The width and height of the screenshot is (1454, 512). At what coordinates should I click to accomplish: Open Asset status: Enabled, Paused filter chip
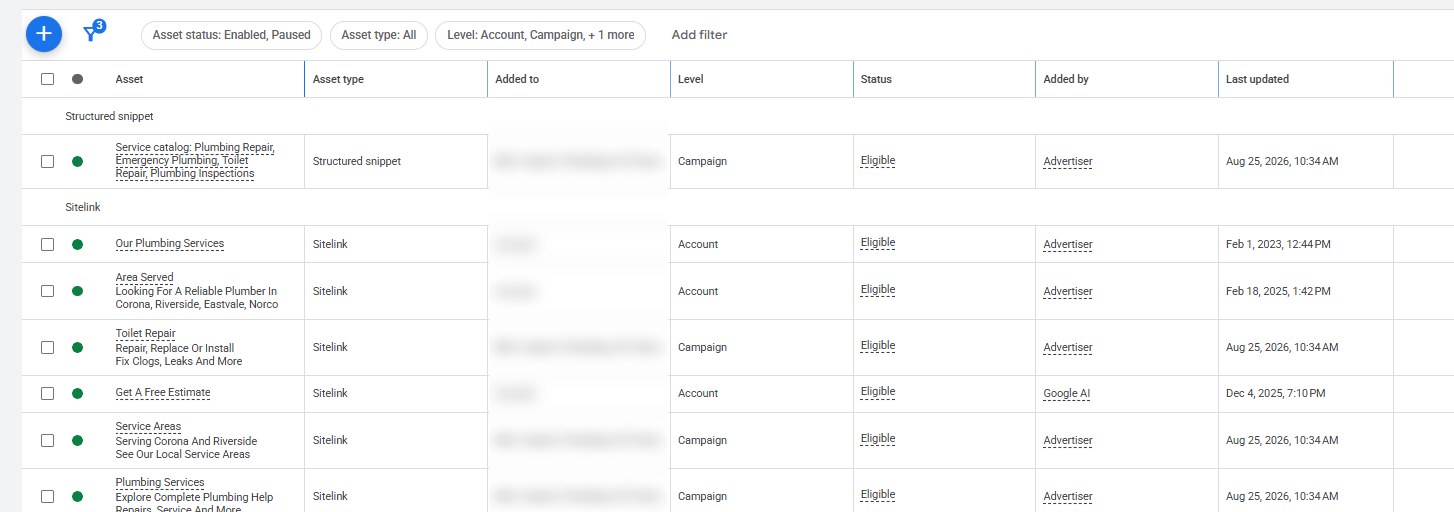pyautogui.click(x=231, y=35)
